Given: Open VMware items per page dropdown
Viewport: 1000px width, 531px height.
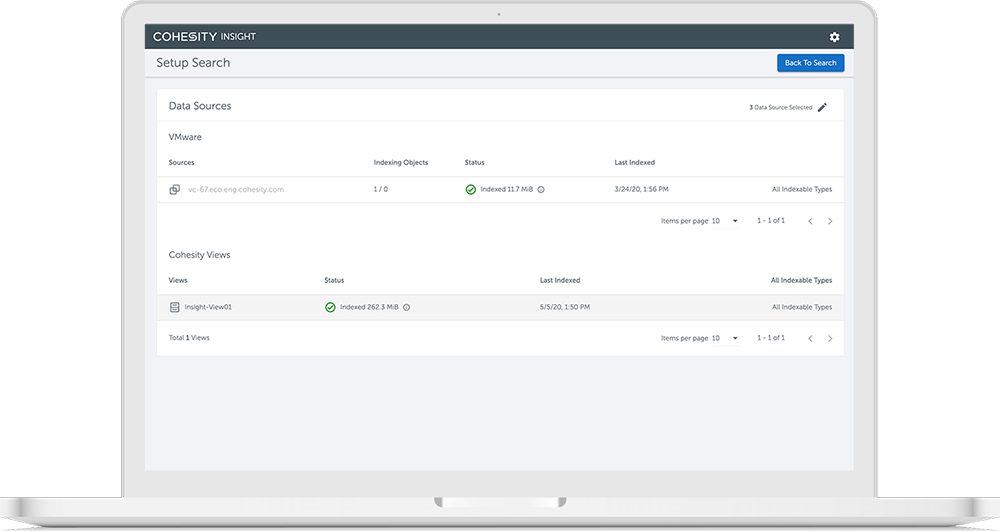Looking at the screenshot, I should click(725, 221).
